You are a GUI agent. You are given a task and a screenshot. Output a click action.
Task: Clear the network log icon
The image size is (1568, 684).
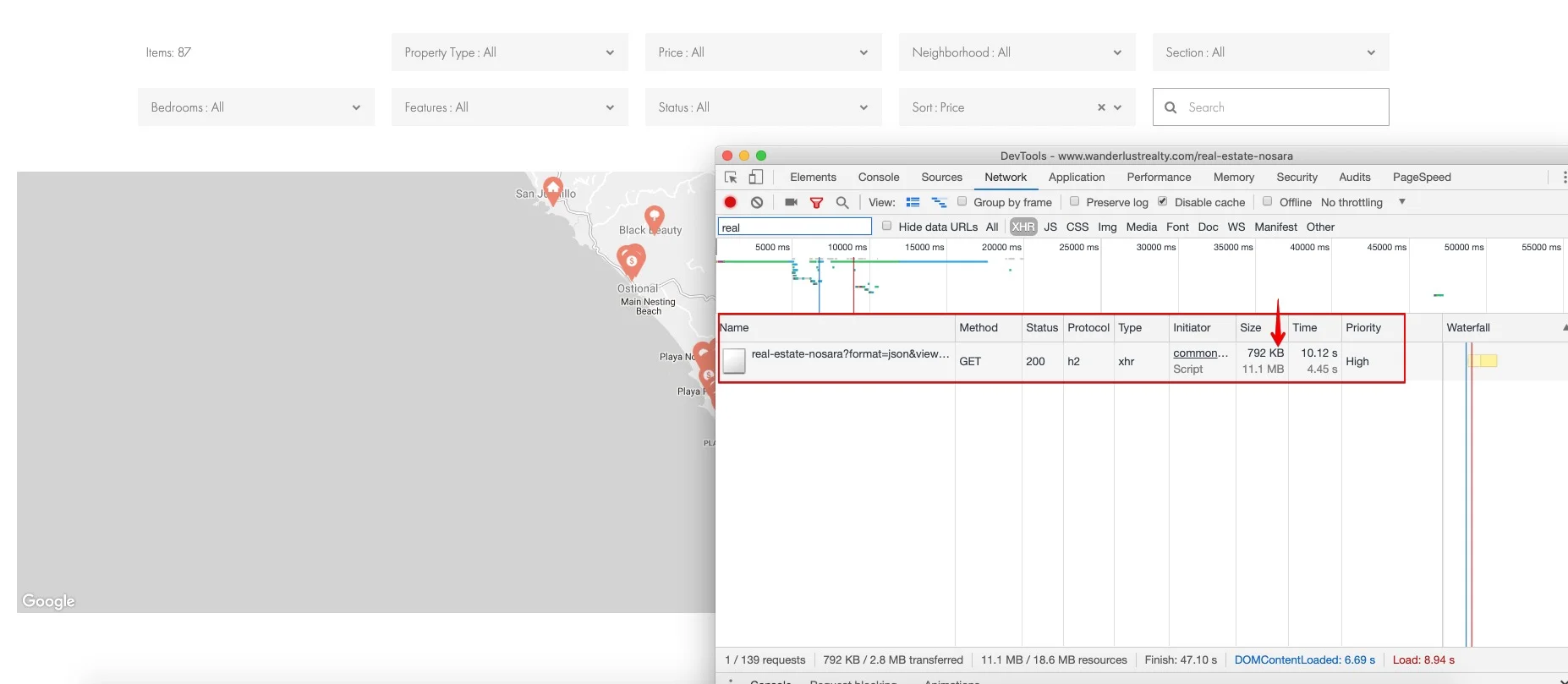(x=757, y=202)
